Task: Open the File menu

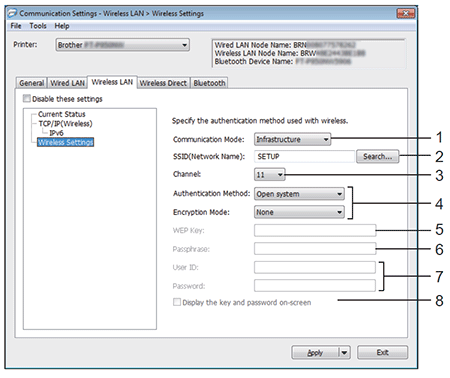Action: pos(16,26)
